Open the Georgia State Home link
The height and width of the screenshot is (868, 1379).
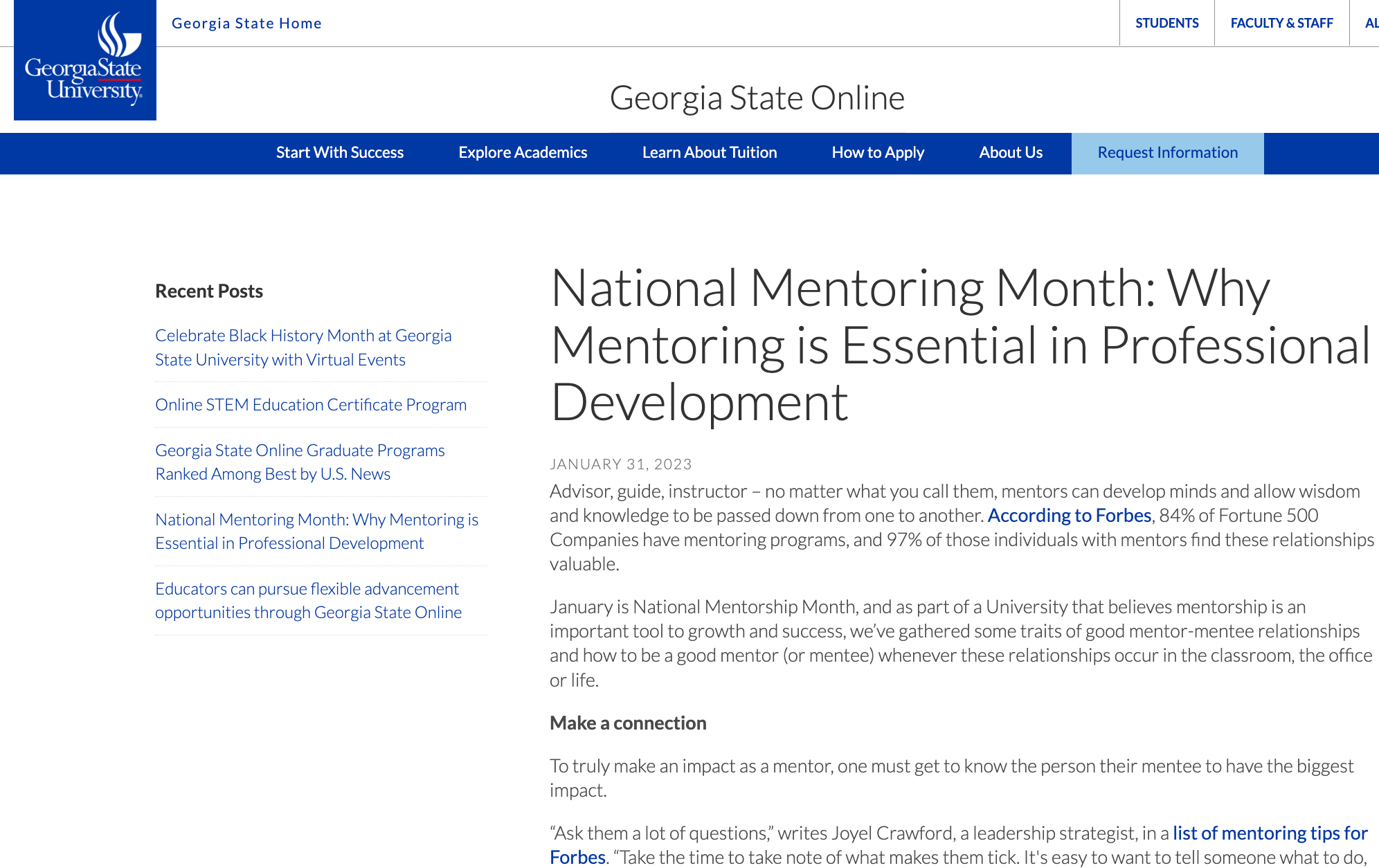tap(247, 23)
